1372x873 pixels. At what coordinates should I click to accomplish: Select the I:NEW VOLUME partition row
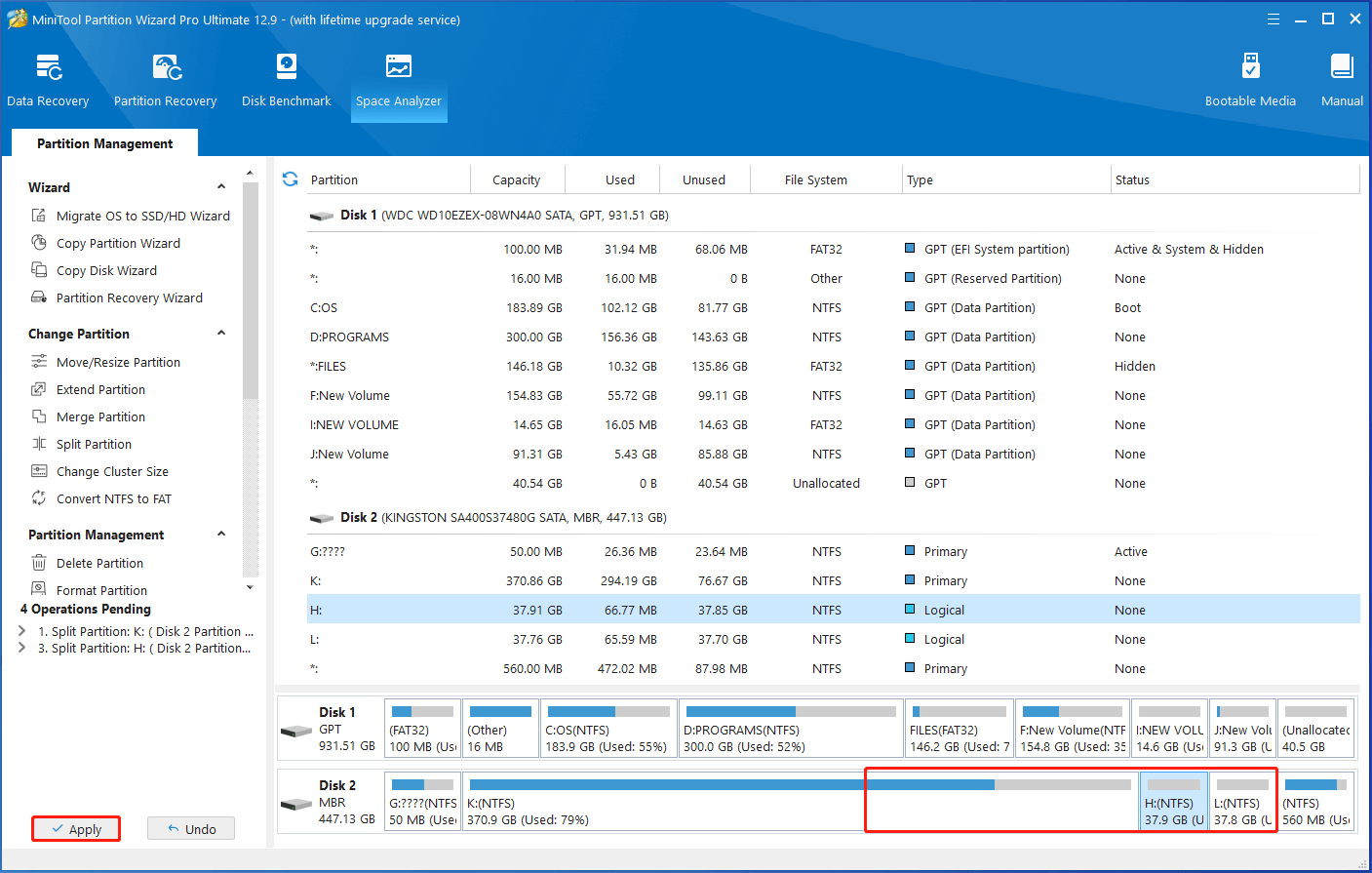pos(834,424)
